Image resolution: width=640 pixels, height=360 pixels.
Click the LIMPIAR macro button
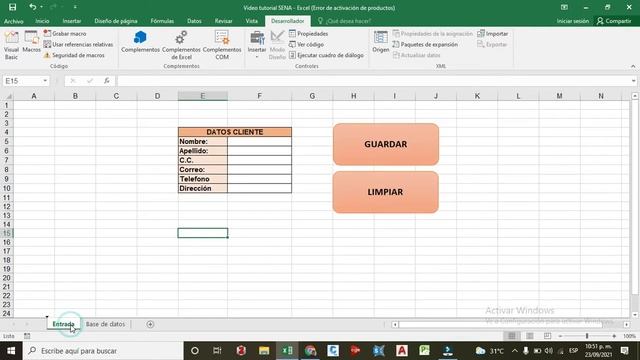[386, 192]
